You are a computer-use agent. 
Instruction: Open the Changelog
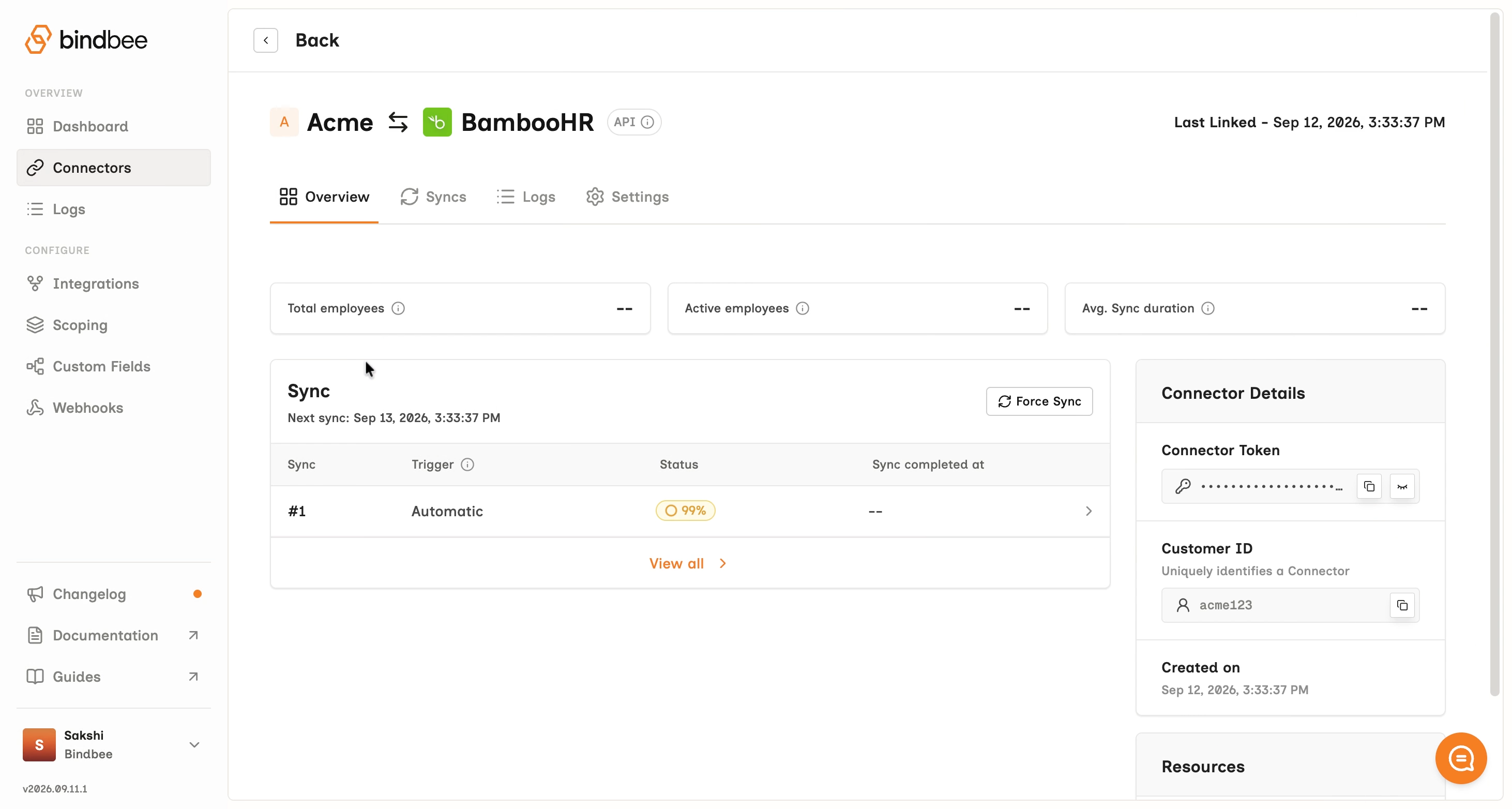(113, 594)
